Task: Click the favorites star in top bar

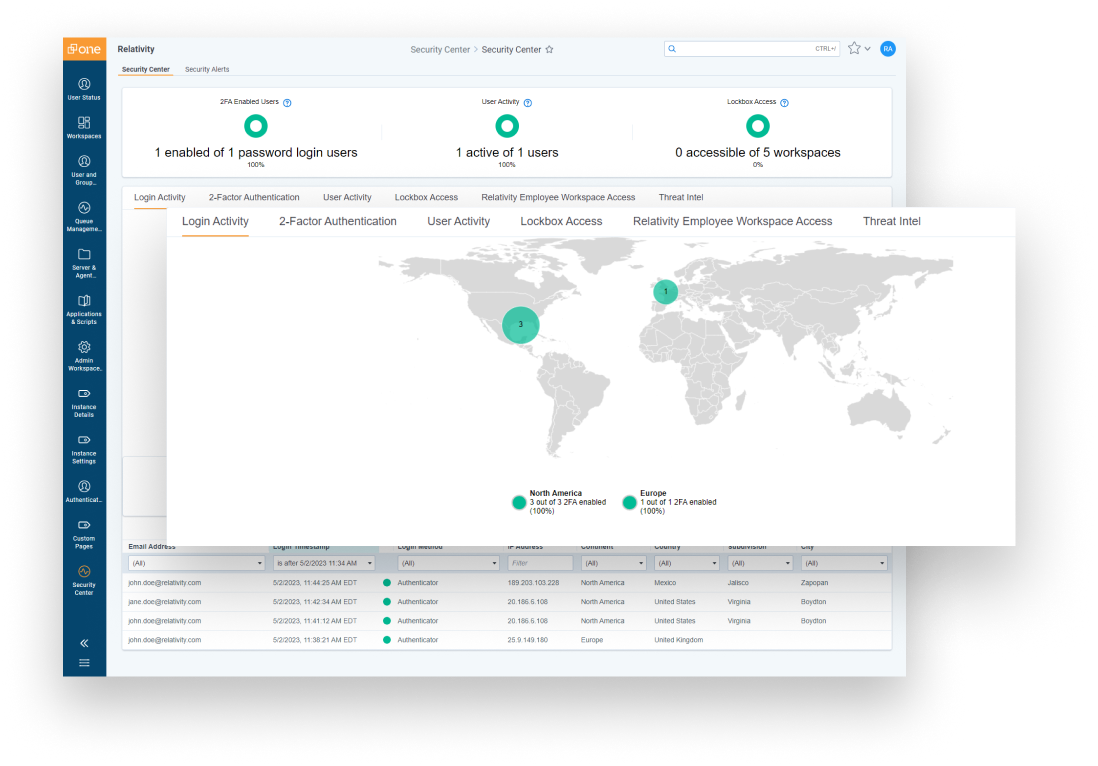Action: [854, 48]
